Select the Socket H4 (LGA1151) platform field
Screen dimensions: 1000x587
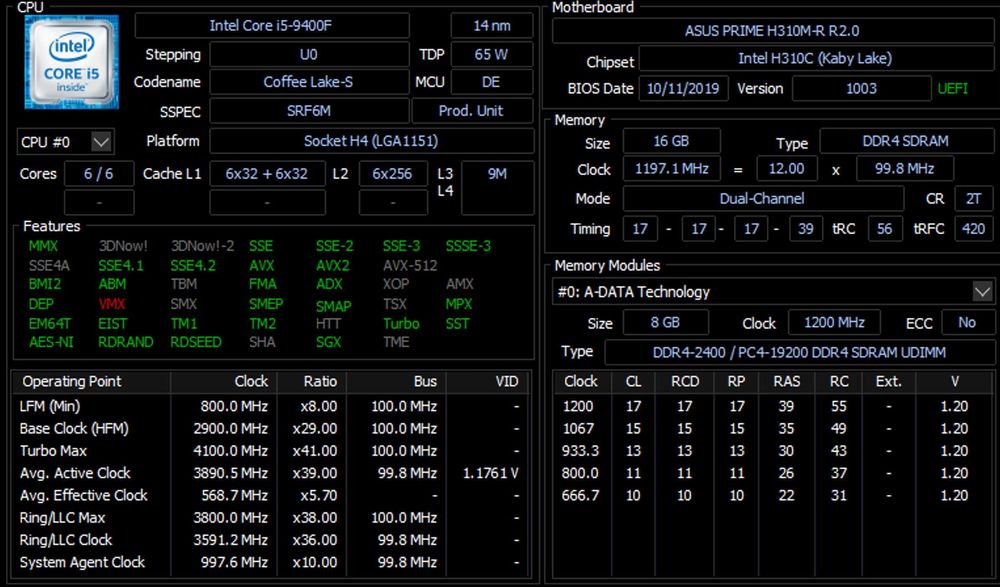coord(372,141)
